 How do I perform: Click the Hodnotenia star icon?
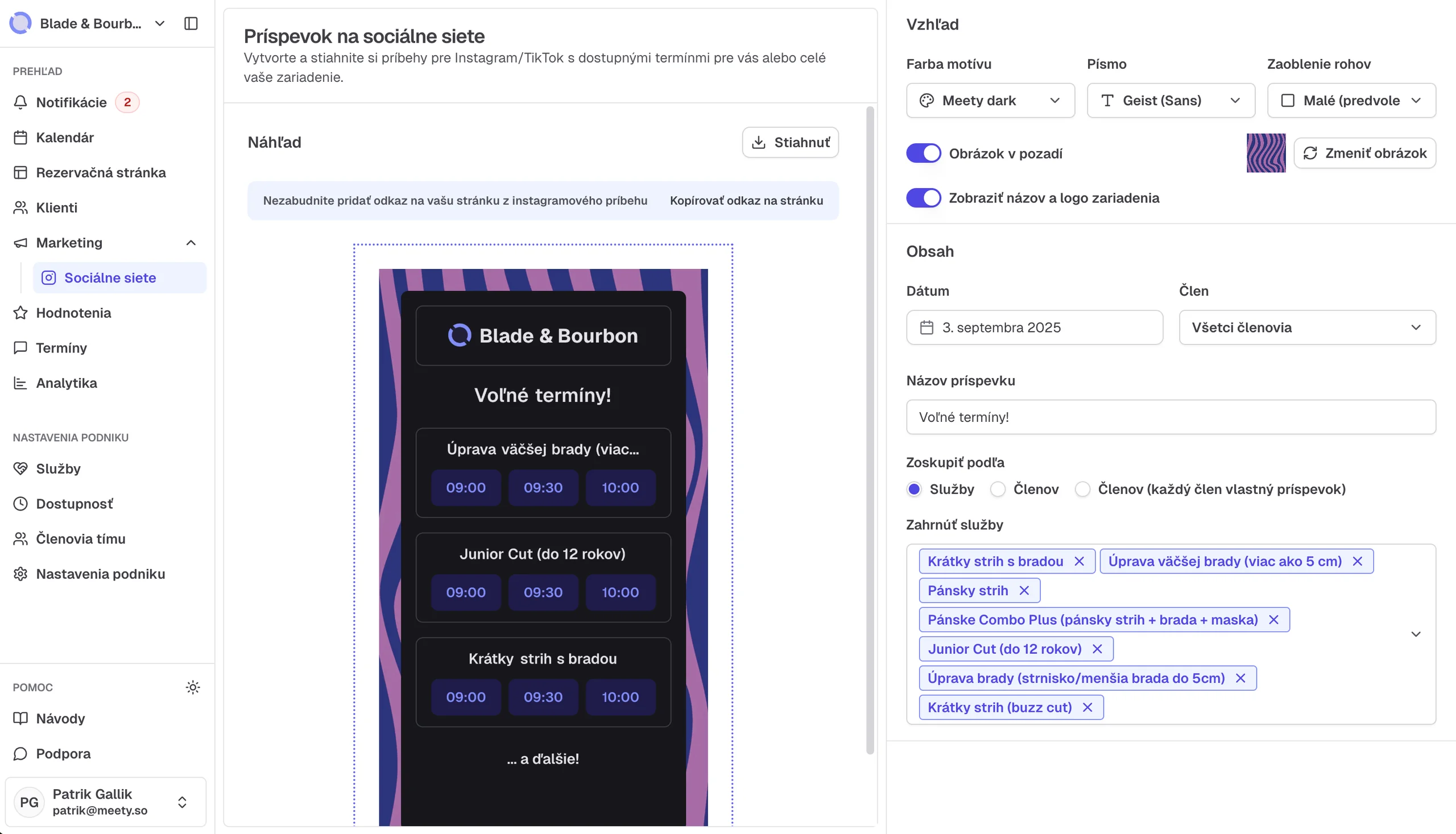(20, 313)
